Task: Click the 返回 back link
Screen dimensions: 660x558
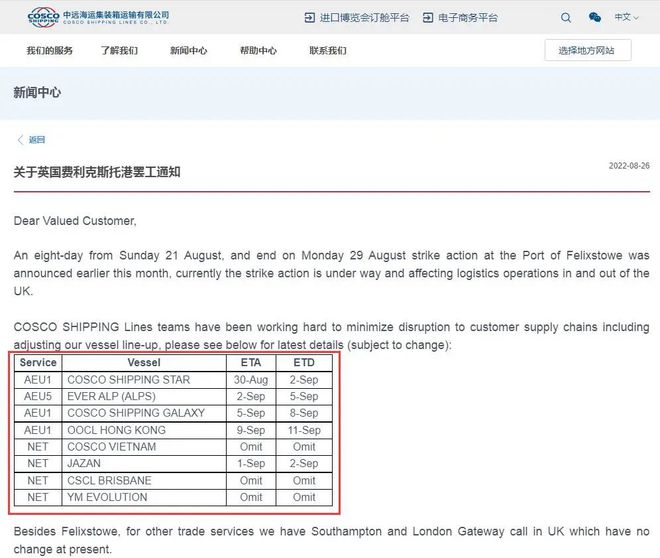Action: (37, 140)
